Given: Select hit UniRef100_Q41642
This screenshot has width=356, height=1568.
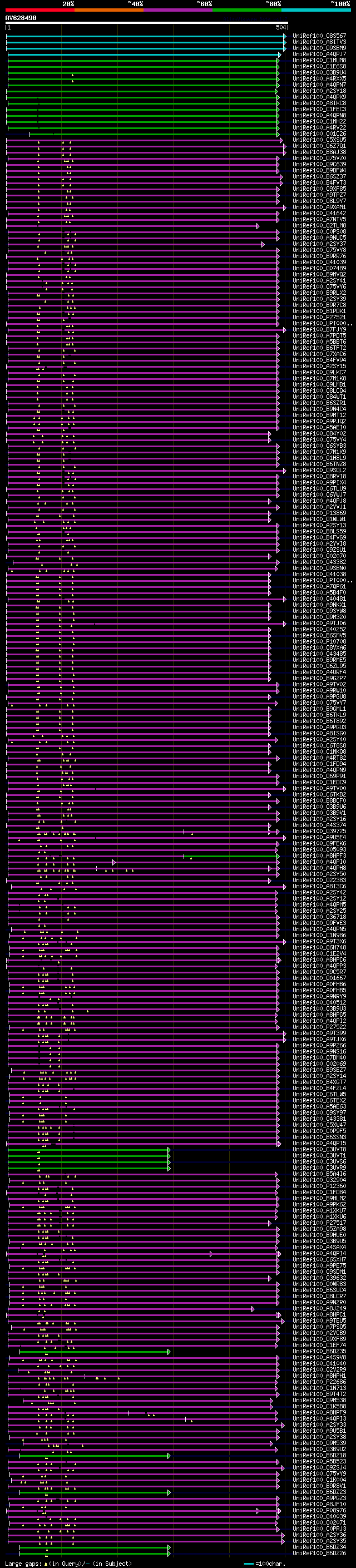Looking at the screenshot, I should (319, 213).
